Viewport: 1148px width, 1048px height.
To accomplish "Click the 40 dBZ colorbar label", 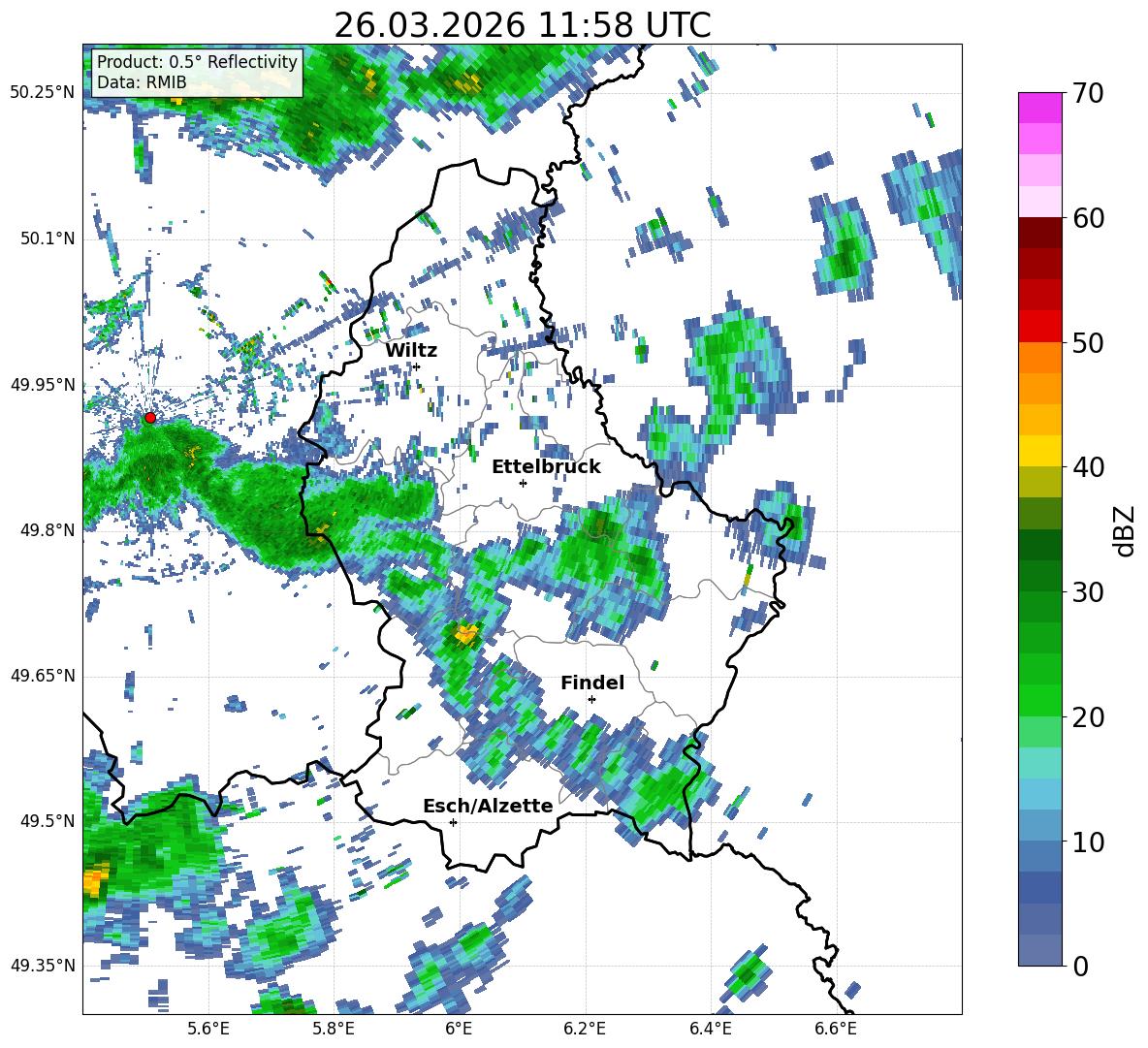I will click(x=1088, y=467).
